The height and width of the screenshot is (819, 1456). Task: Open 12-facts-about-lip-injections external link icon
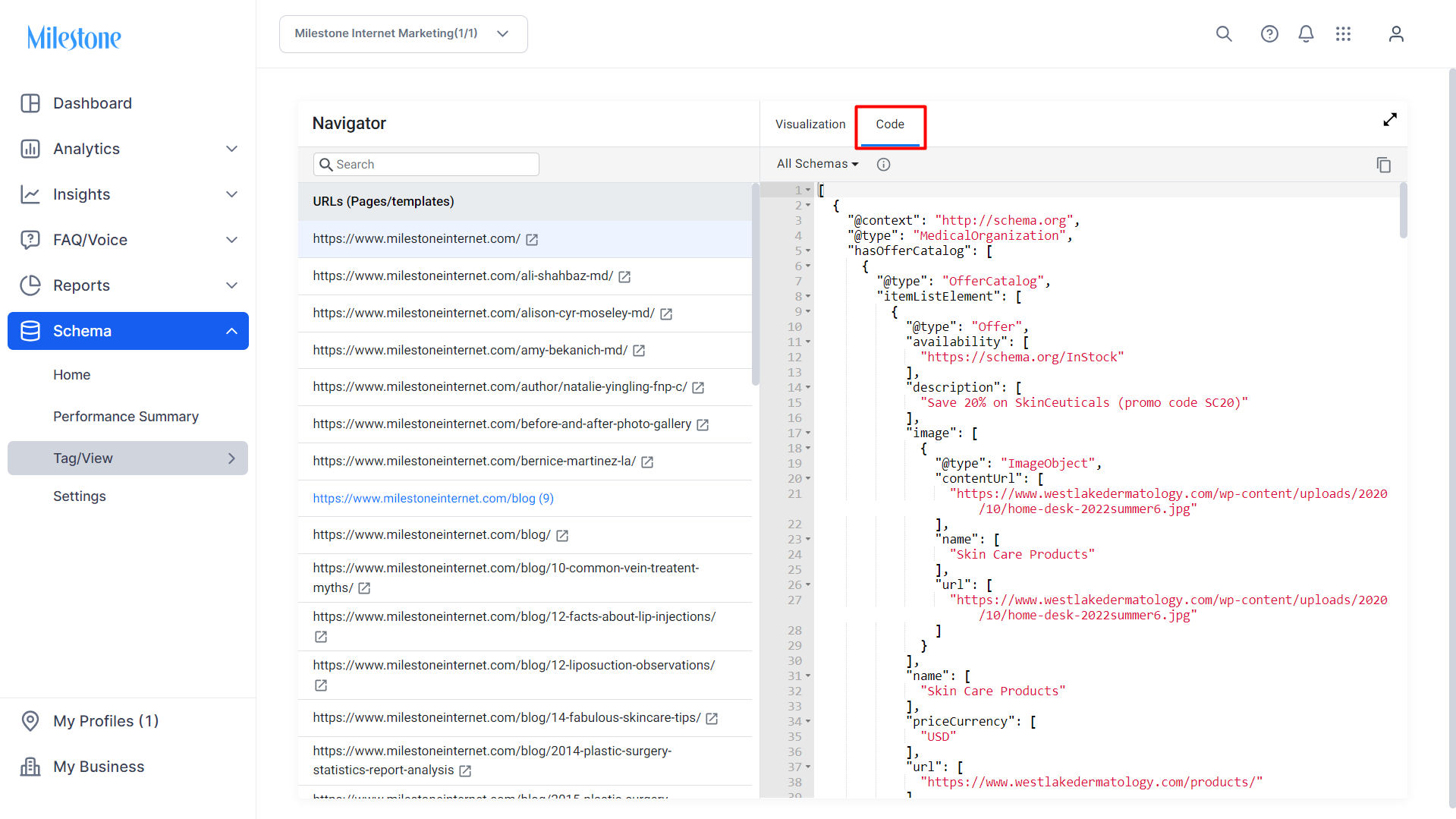[x=321, y=637]
